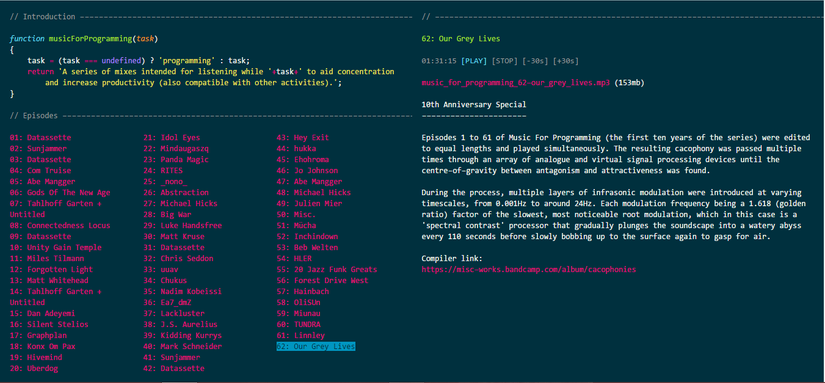
Task: Open the misc-works bandcamp cacophonies link
Action: tap(529, 269)
